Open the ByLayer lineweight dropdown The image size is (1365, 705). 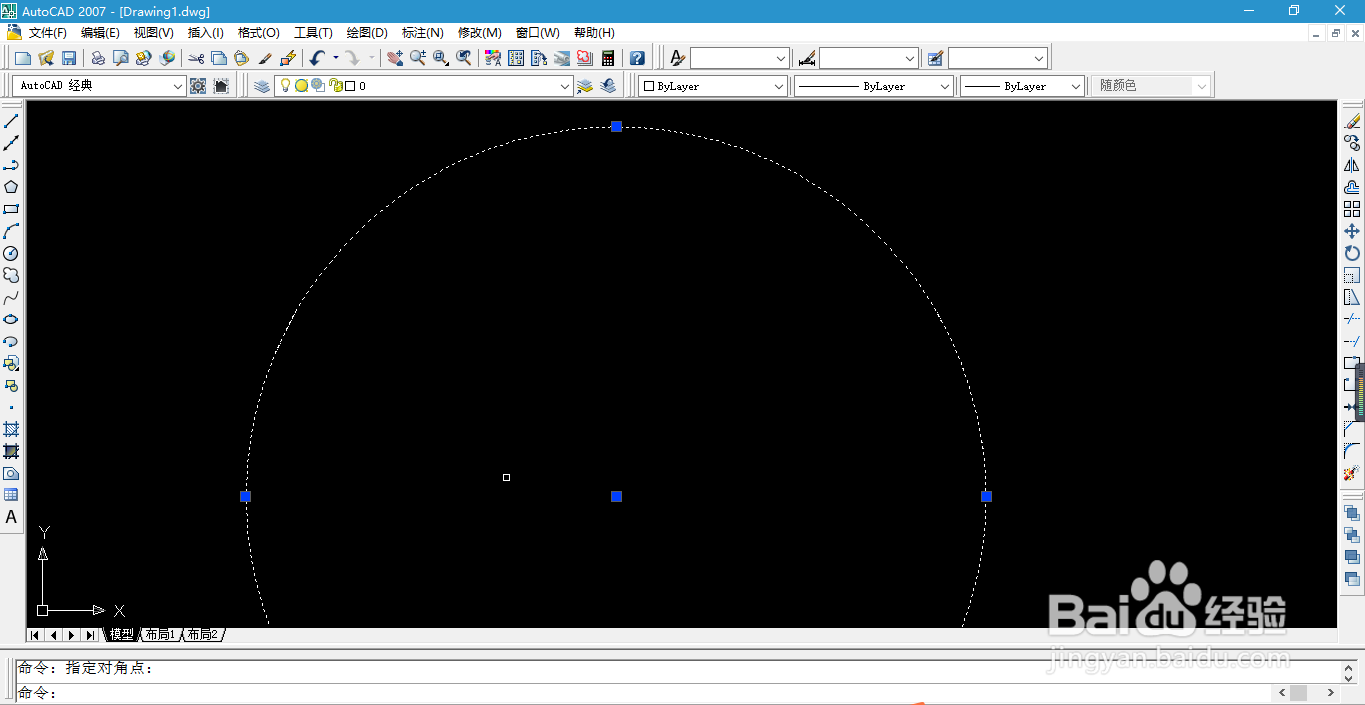click(1023, 86)
